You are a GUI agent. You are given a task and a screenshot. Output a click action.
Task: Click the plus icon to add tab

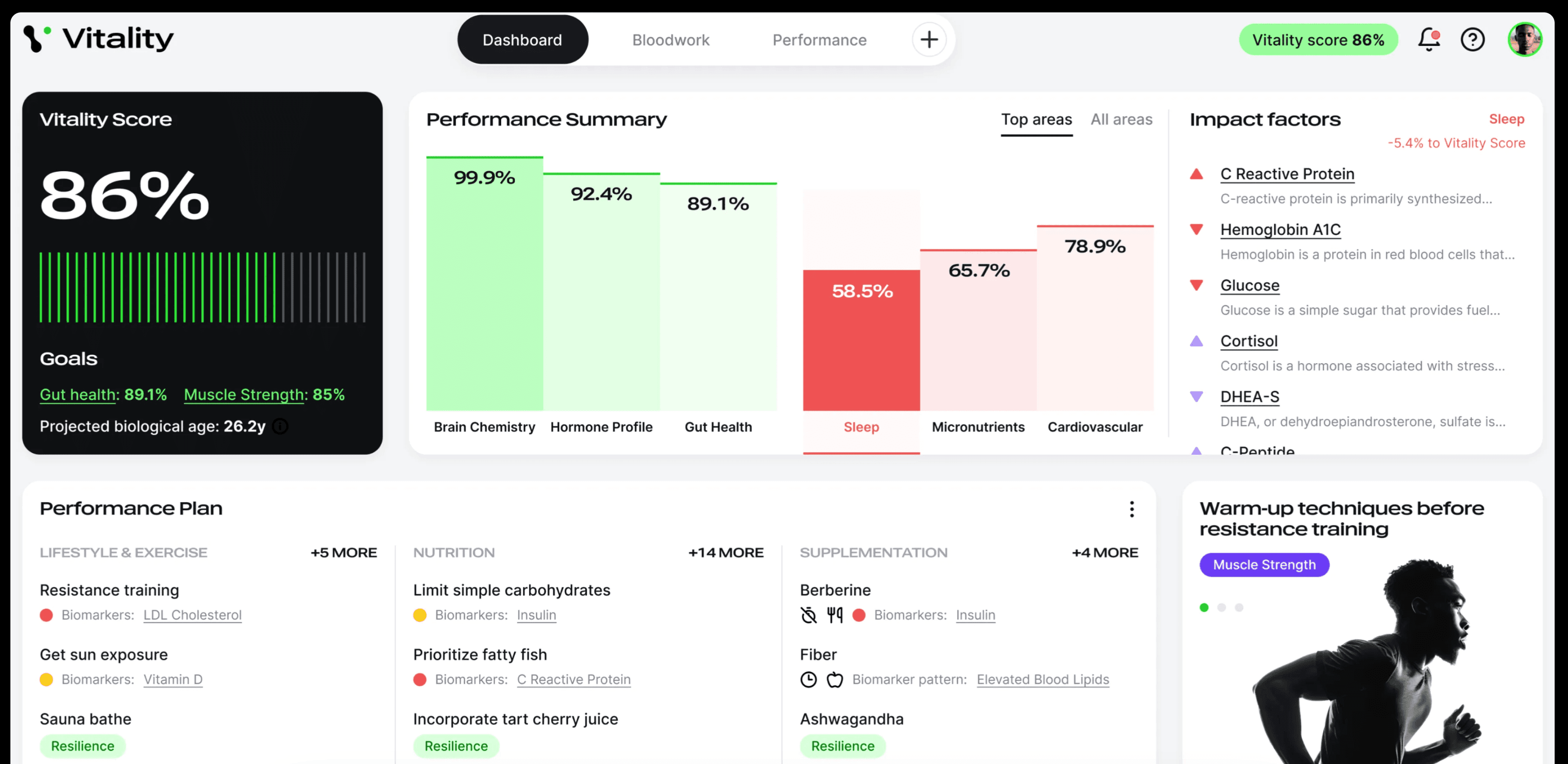pos(929,40)
